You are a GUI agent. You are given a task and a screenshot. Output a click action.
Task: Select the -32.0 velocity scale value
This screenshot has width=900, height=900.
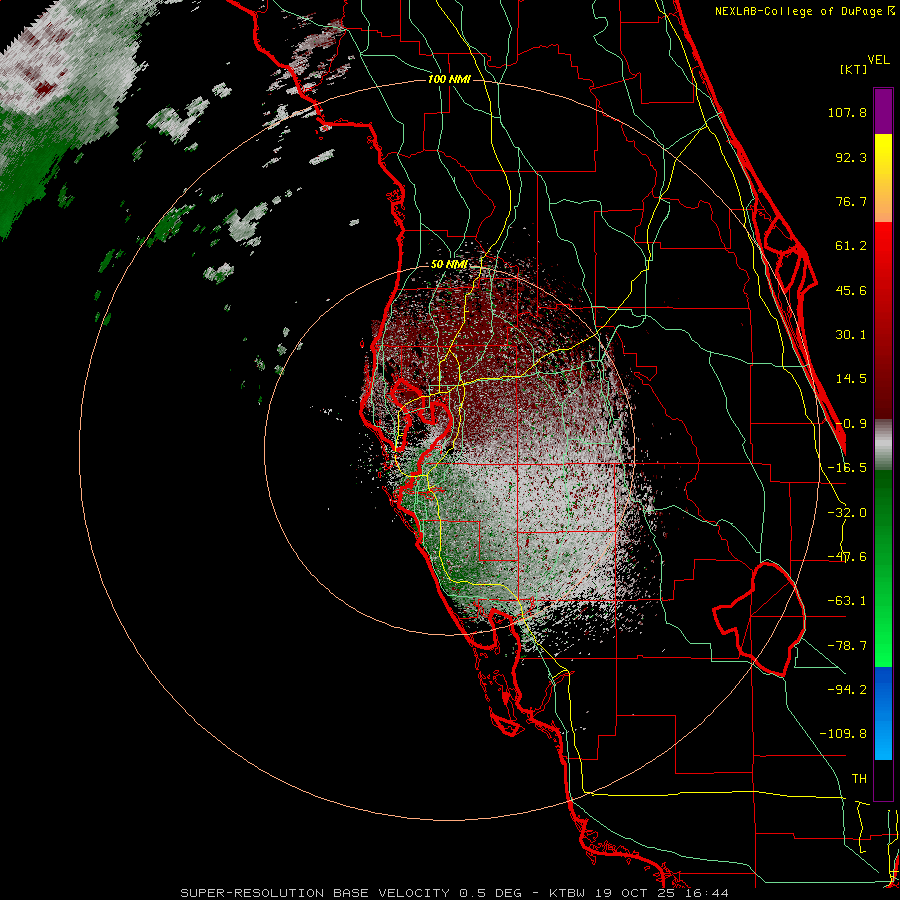pyautogui.click(x=847, y=513)
